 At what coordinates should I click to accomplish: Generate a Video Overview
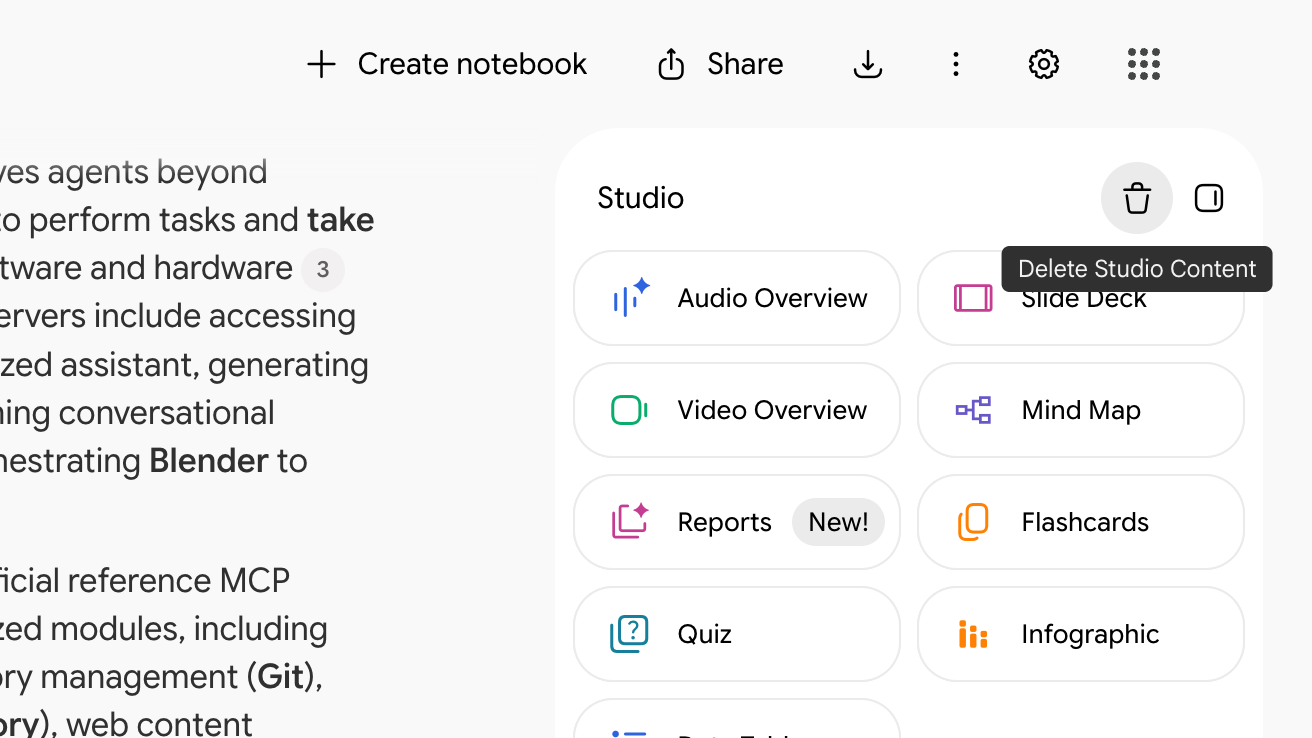(737, 410)
